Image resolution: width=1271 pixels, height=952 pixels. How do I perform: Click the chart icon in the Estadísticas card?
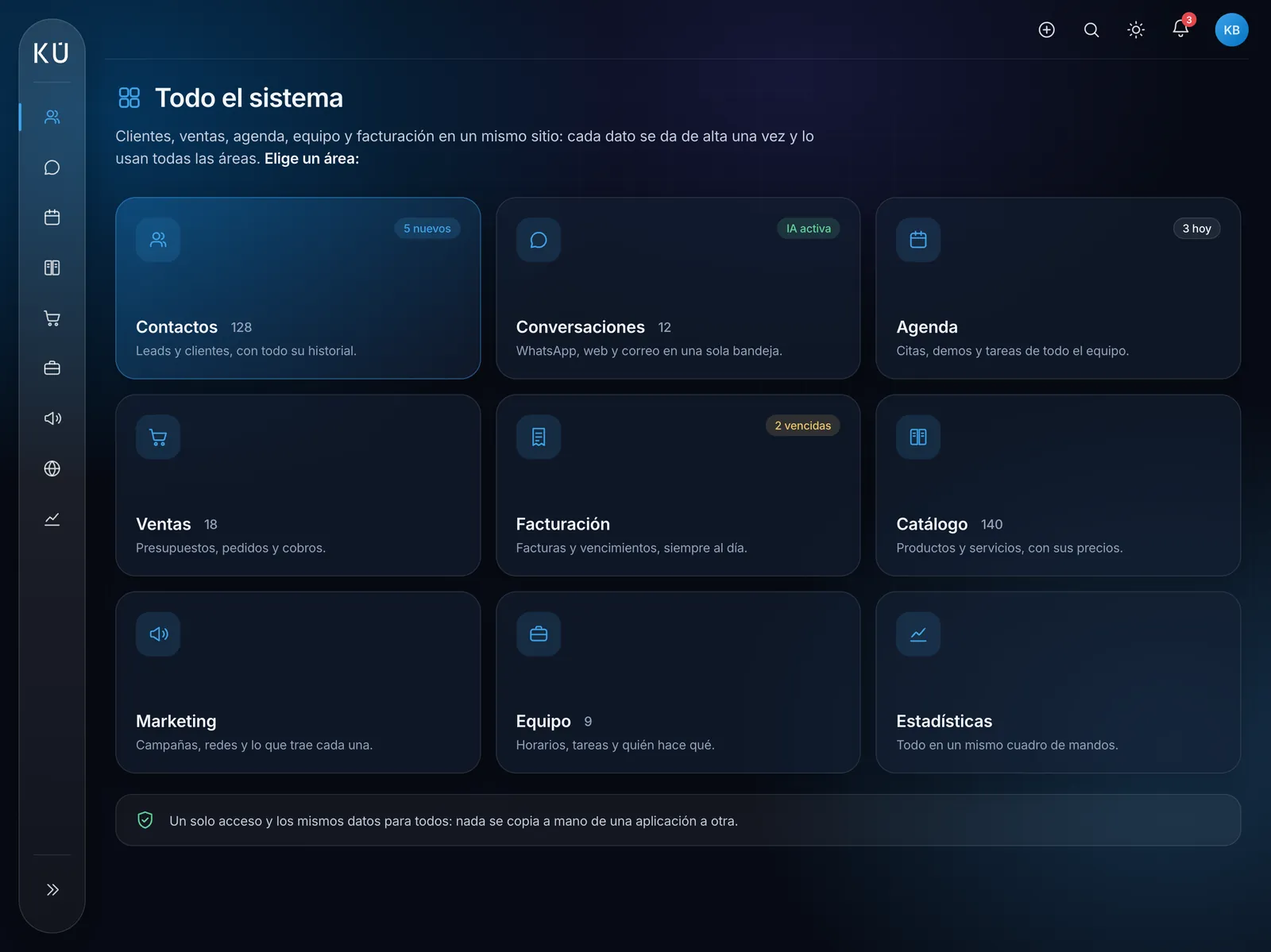918,634
